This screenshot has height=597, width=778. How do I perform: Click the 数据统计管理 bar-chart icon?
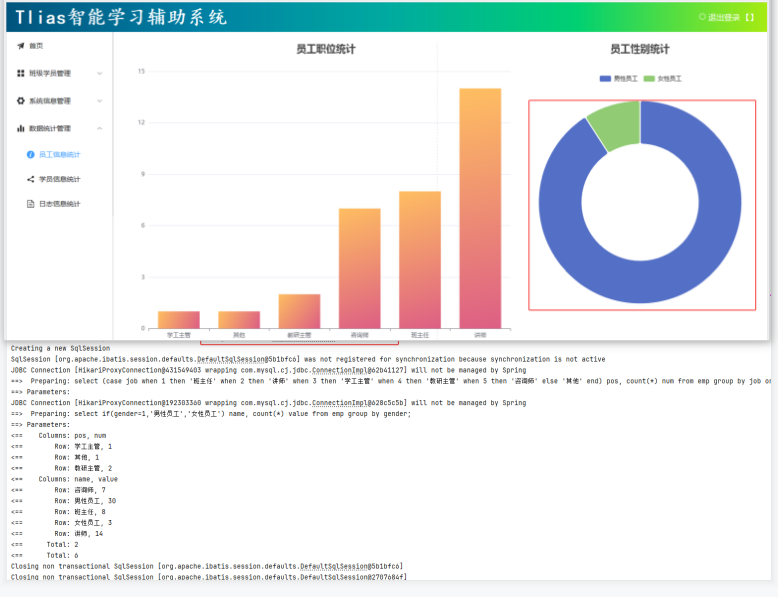pos(20,128)
